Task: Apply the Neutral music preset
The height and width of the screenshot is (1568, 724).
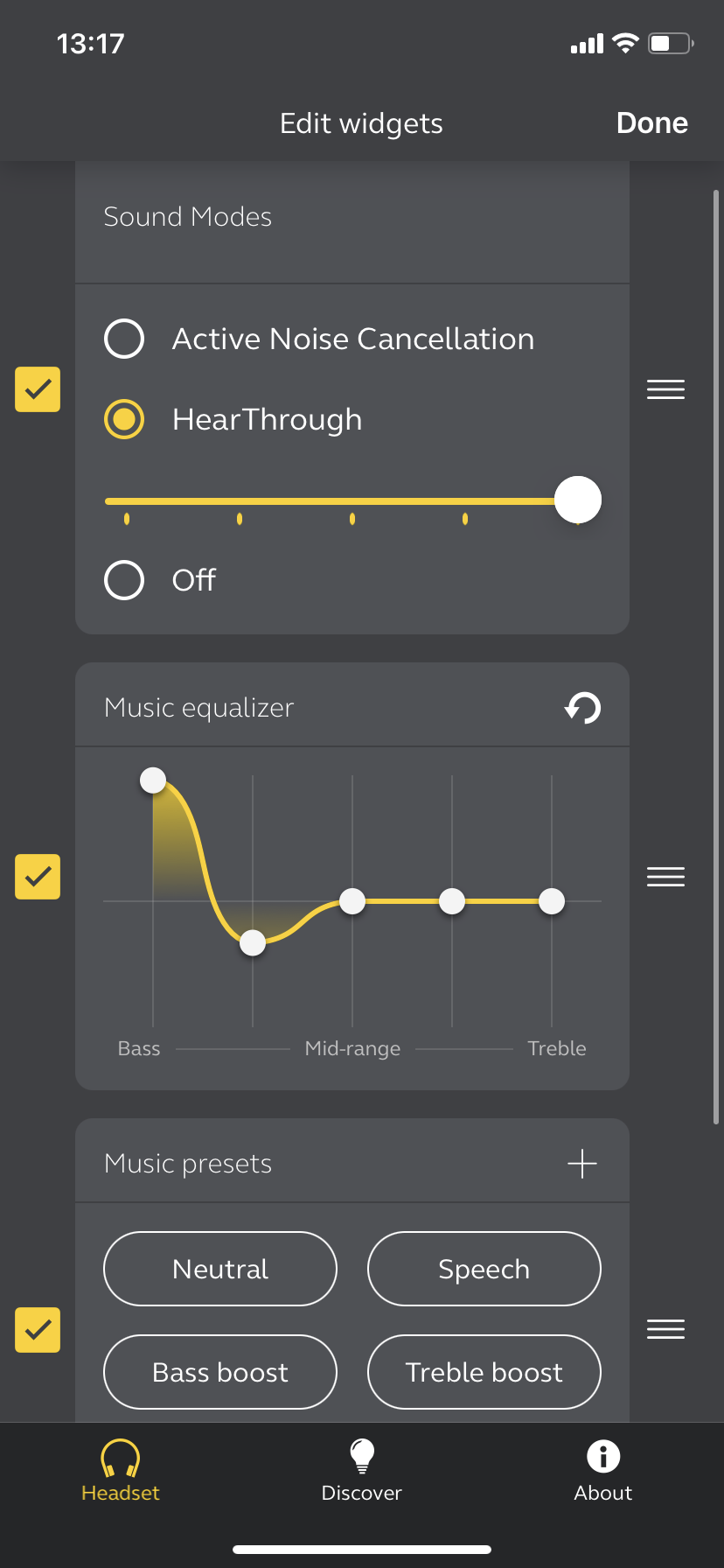Action: (x=220, y=1269)
